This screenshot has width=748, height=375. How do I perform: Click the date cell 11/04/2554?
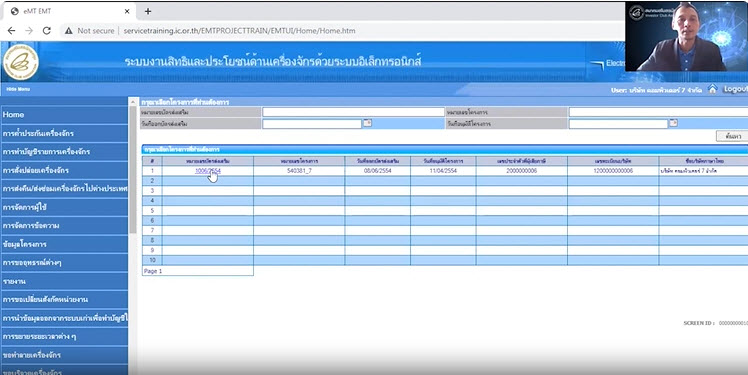443,171
